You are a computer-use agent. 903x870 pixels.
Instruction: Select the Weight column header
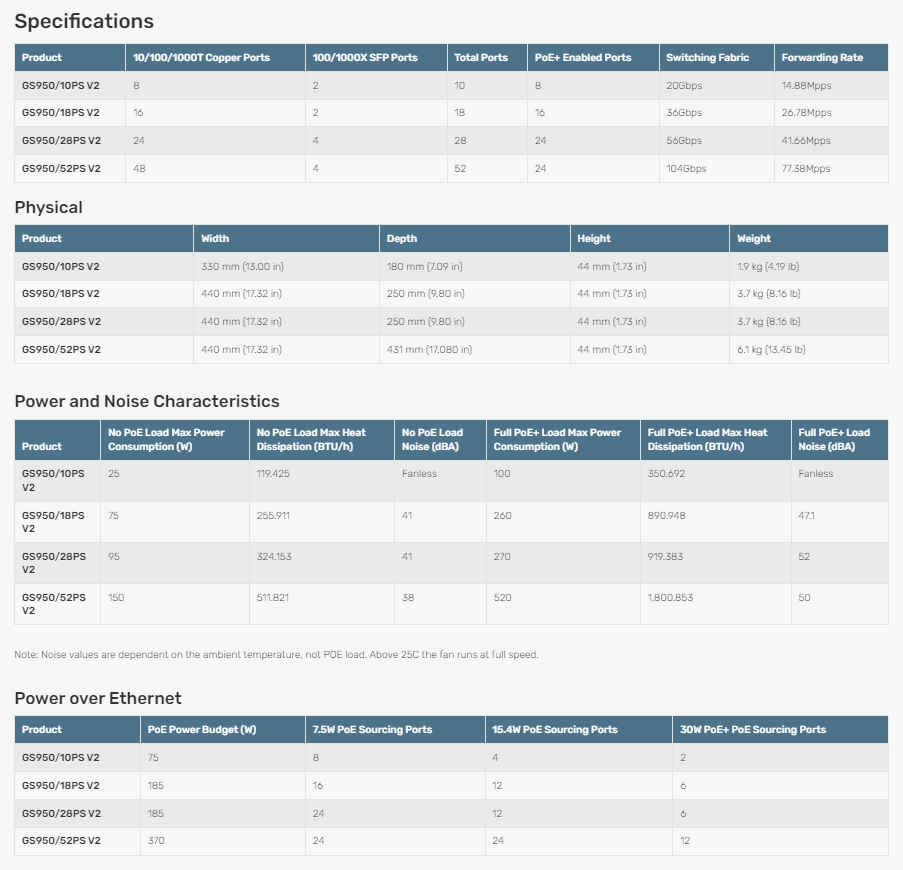pyautogui.click(x=754, y=239)
